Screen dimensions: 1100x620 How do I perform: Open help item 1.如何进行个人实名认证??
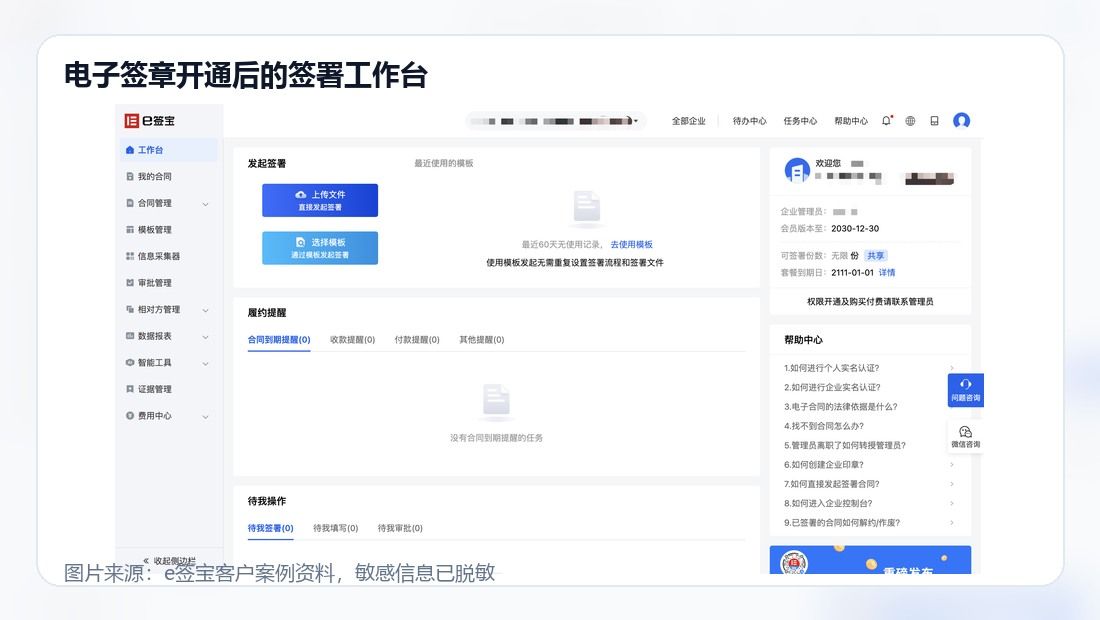pyautogui.click(x=832, y=368)
